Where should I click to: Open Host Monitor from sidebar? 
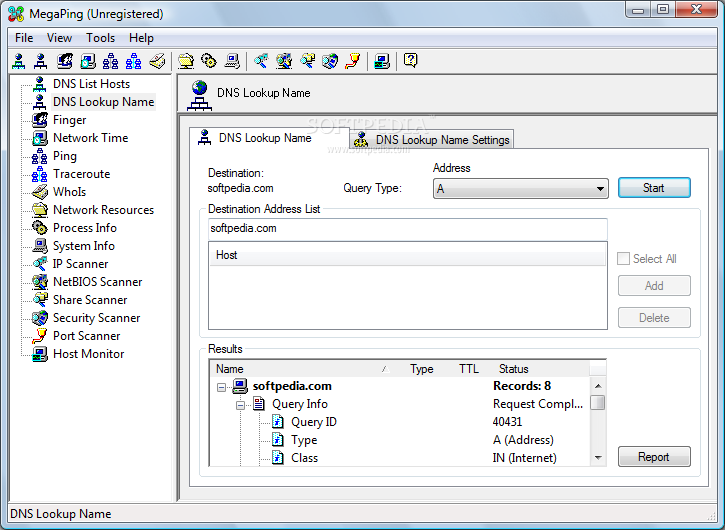(x=88, y=354)
